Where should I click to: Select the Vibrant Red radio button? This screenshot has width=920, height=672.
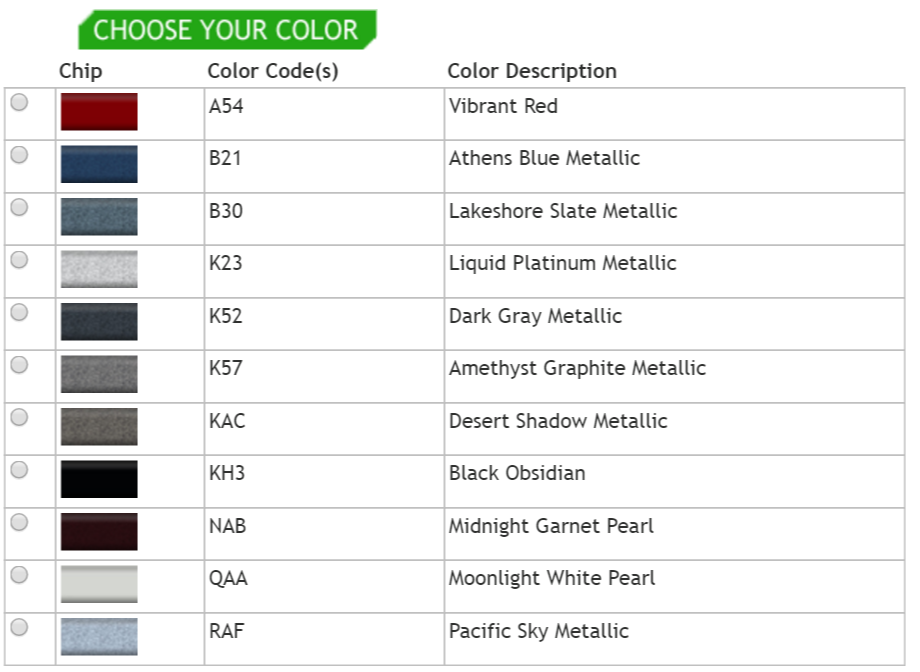(19, 102)
